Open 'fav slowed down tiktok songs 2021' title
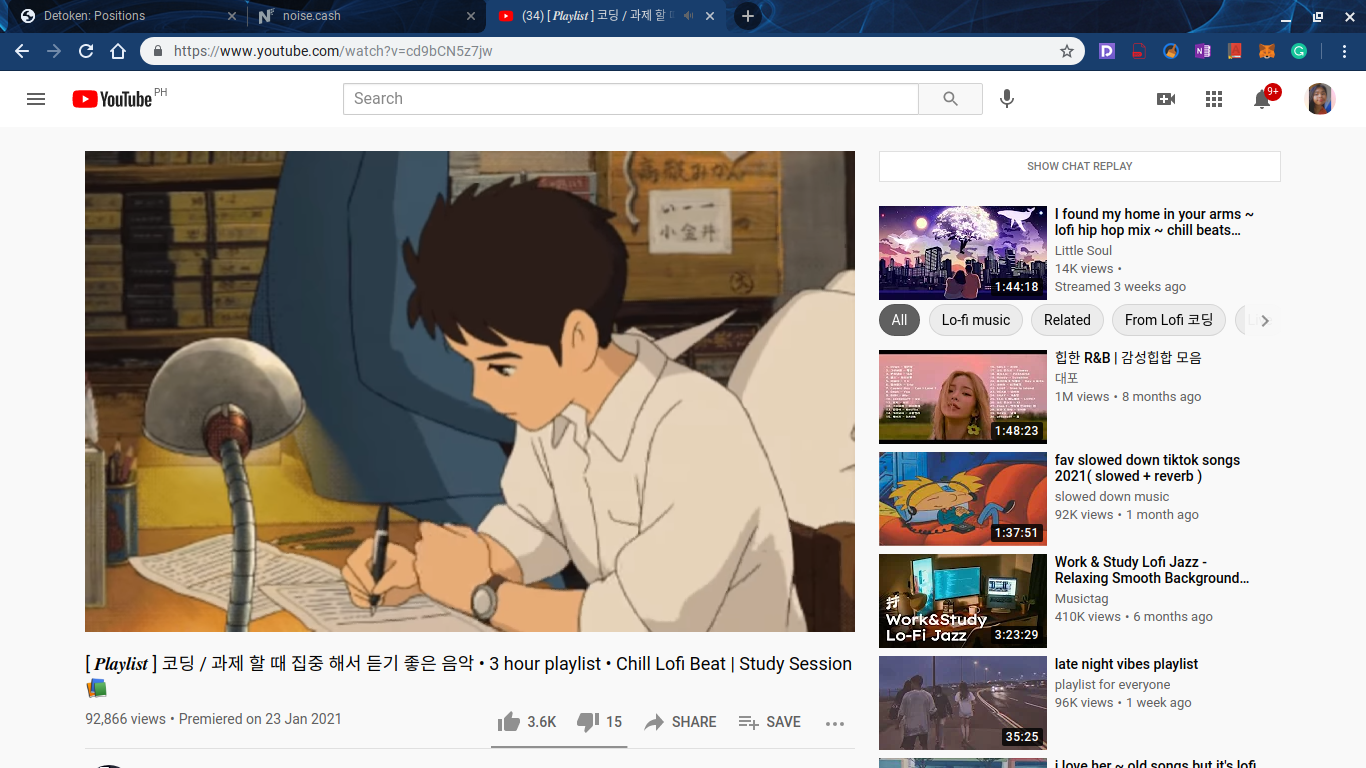 1147,468
